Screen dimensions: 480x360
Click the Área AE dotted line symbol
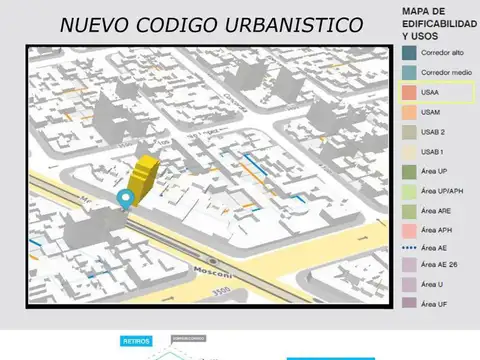point(409,248)
